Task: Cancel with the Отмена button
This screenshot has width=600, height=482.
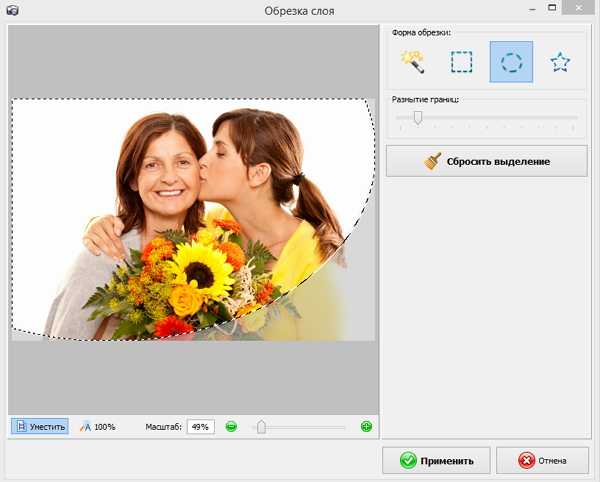Action: pos(542,460)
